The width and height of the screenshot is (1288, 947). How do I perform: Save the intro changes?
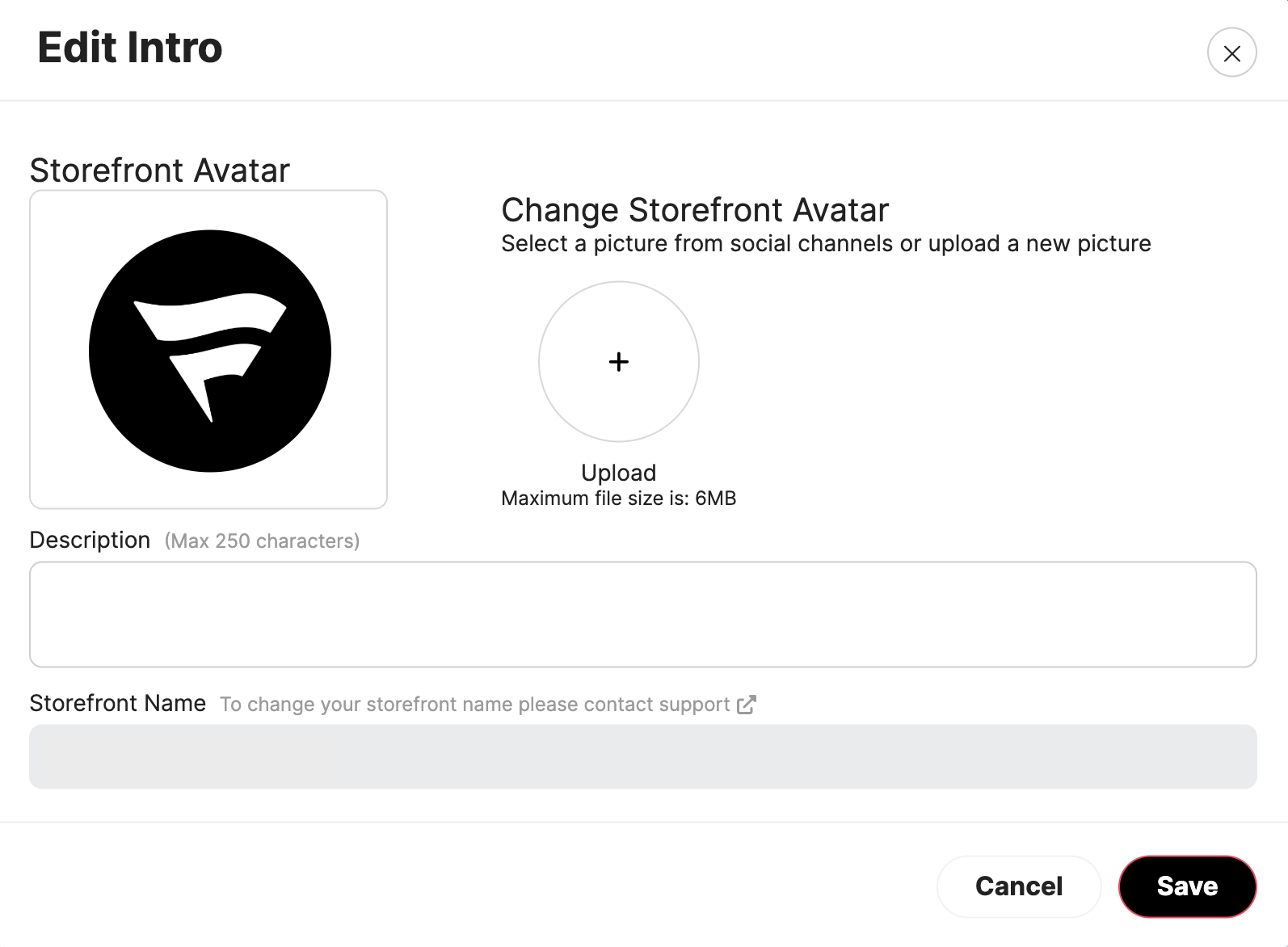pyautogui.click(x=1186, y=886)
